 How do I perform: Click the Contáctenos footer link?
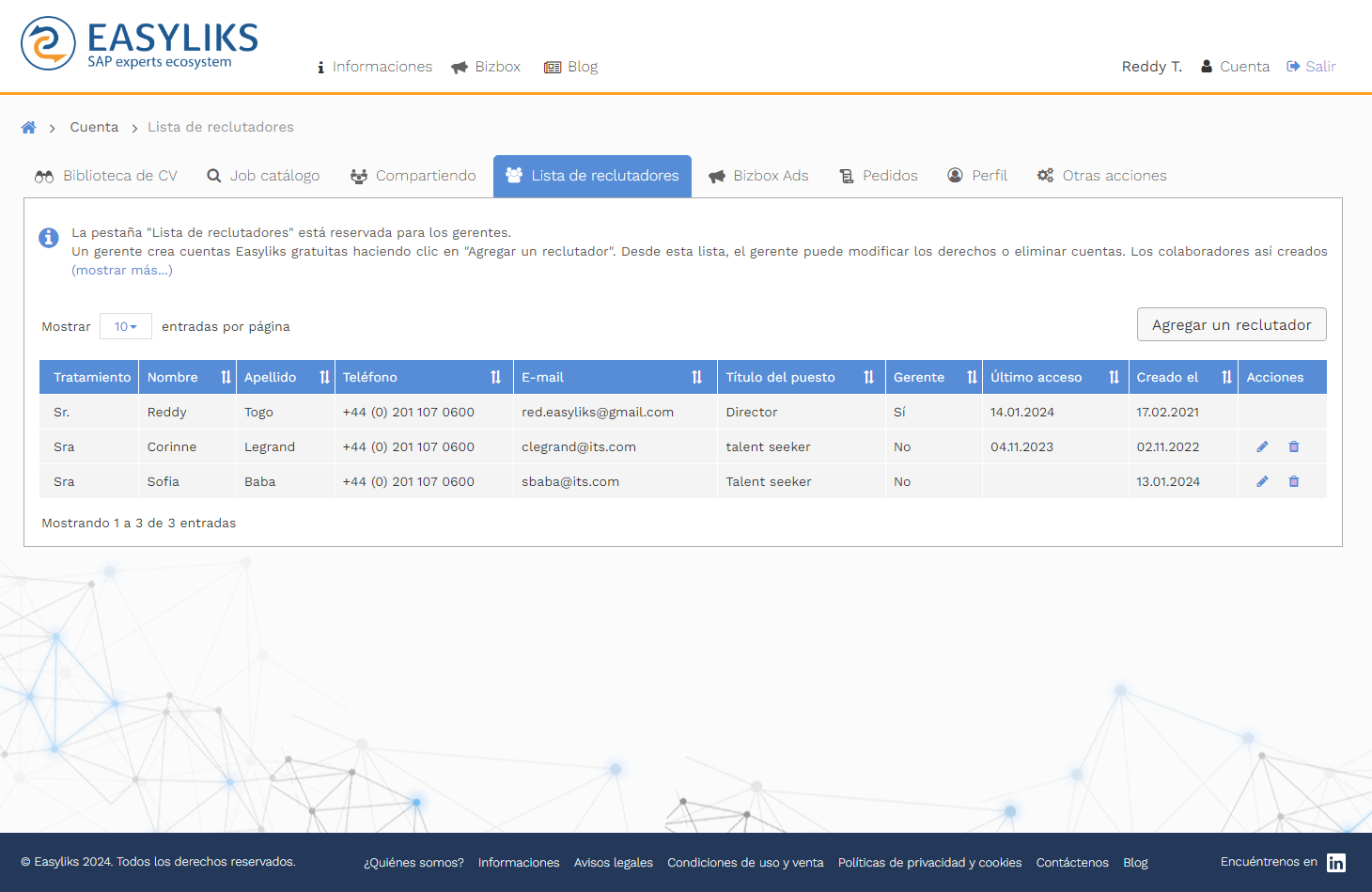click(1072, 863)
